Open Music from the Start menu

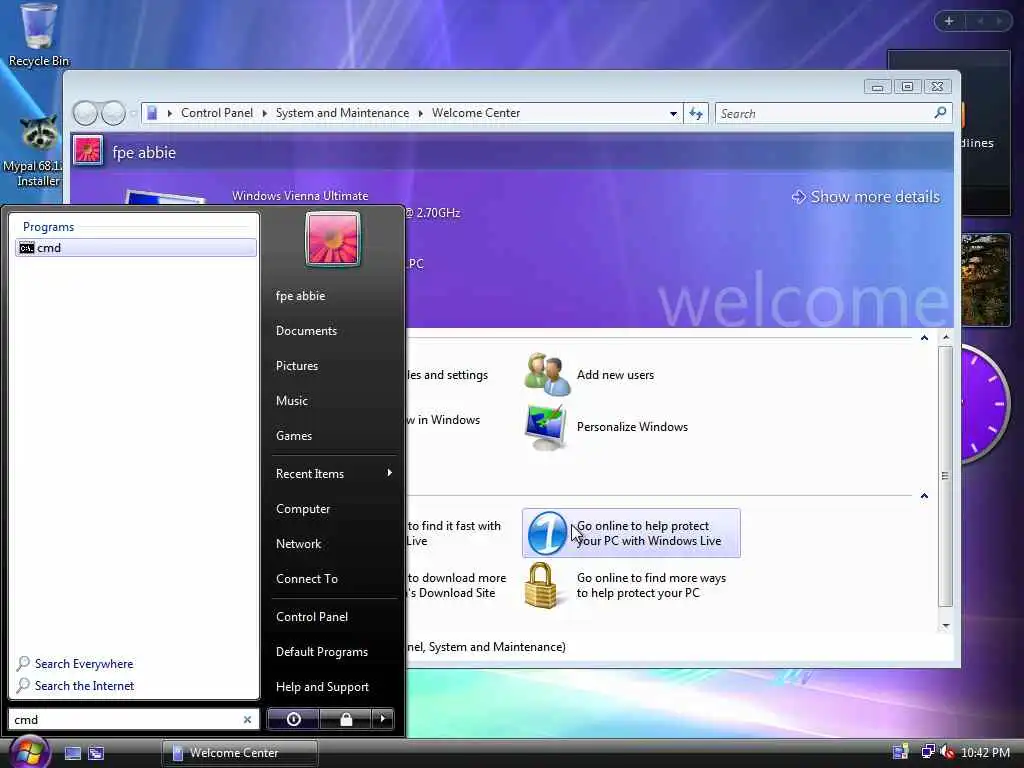point(291,400)
